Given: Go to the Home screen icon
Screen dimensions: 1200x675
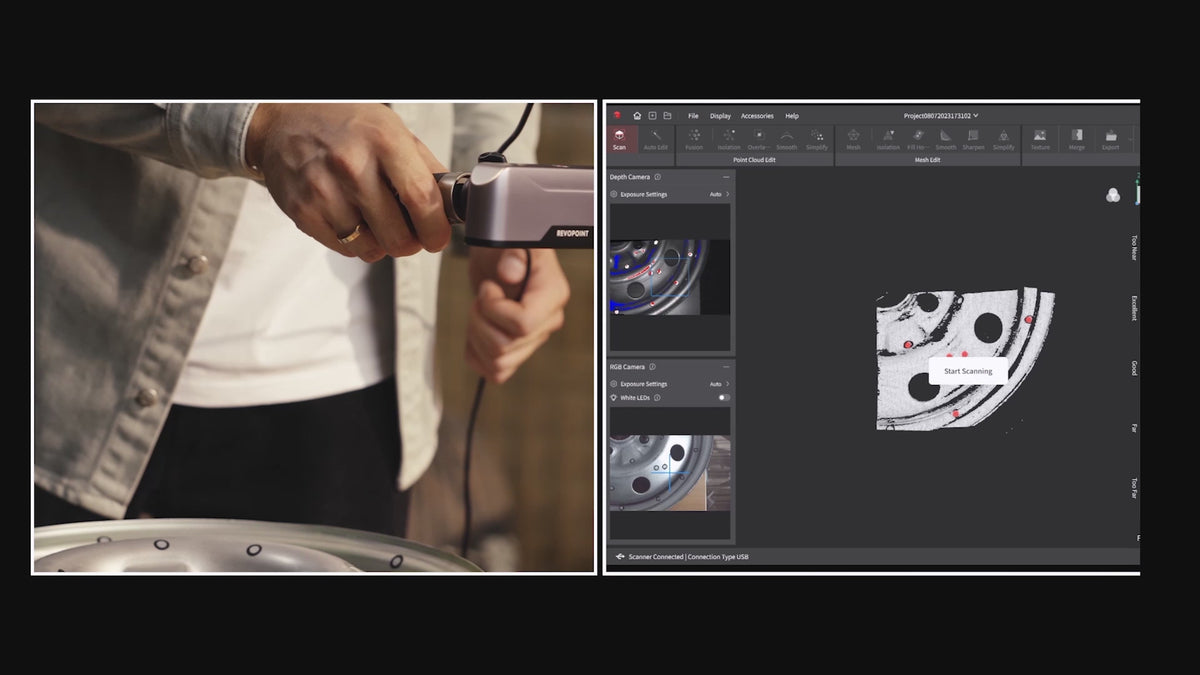Looking at the screenshot, I should click(637, 116).
